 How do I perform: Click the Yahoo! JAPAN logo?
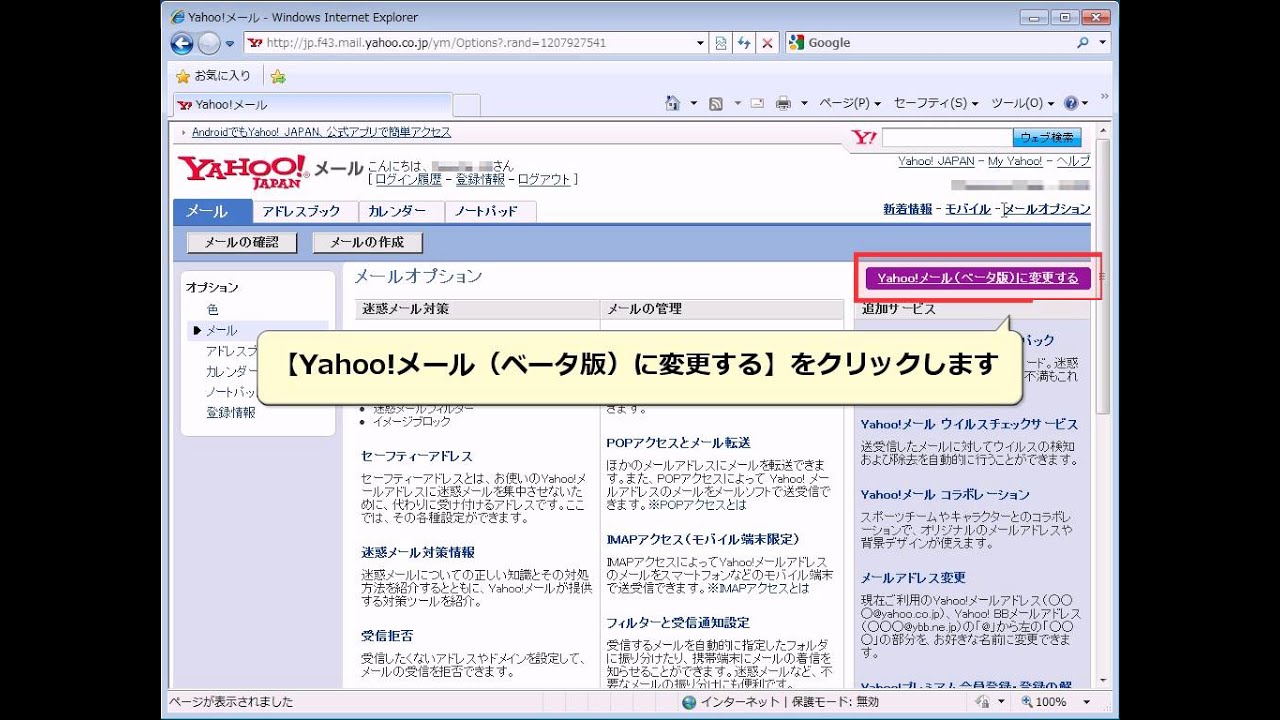point(243,171)
